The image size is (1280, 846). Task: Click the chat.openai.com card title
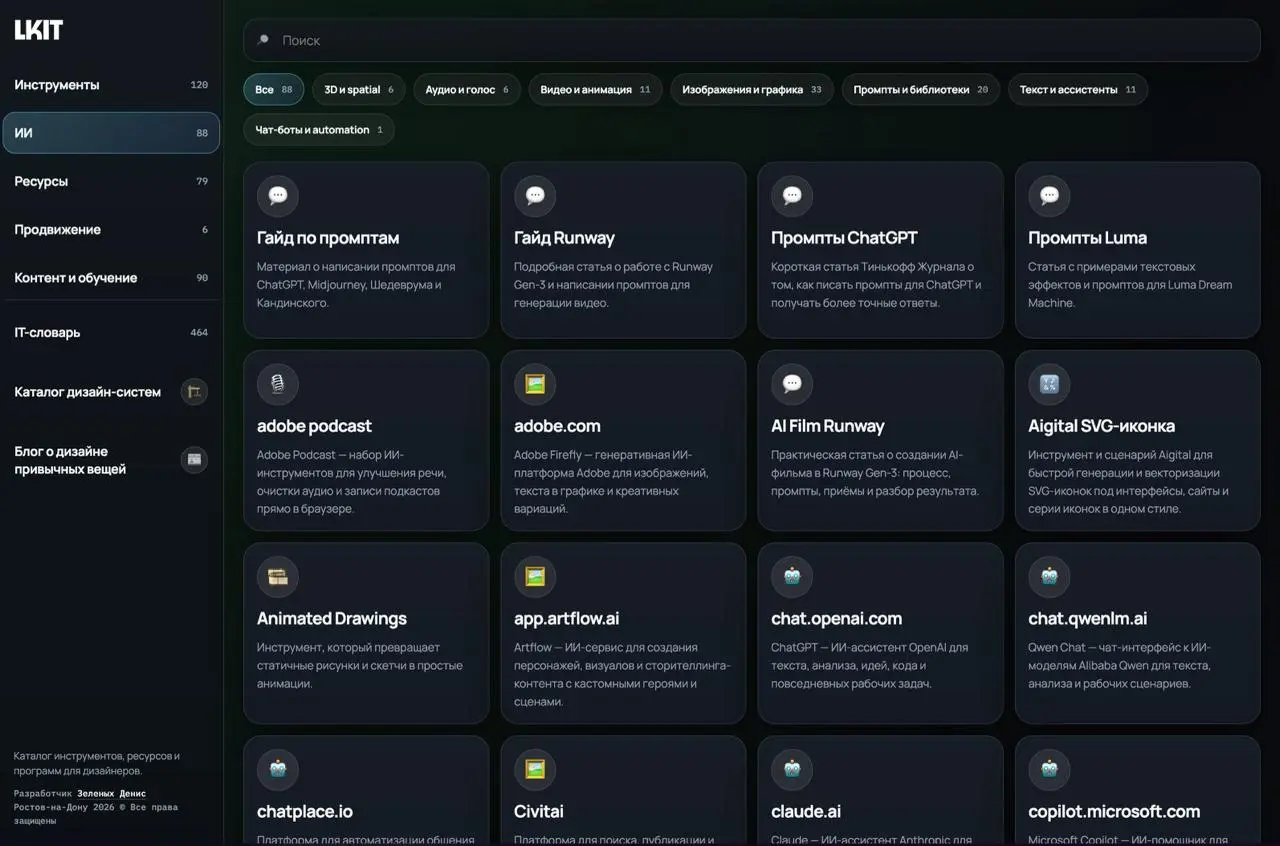pos(836,619)
